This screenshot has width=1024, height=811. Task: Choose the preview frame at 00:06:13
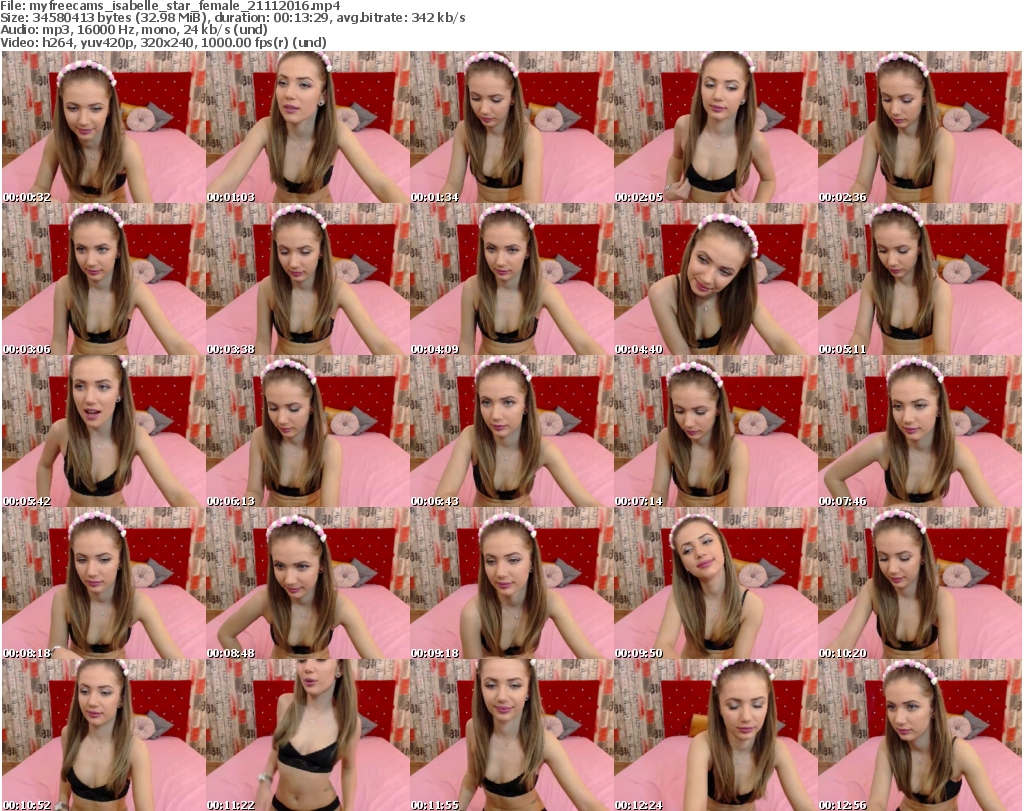click(x=308, y=432)
